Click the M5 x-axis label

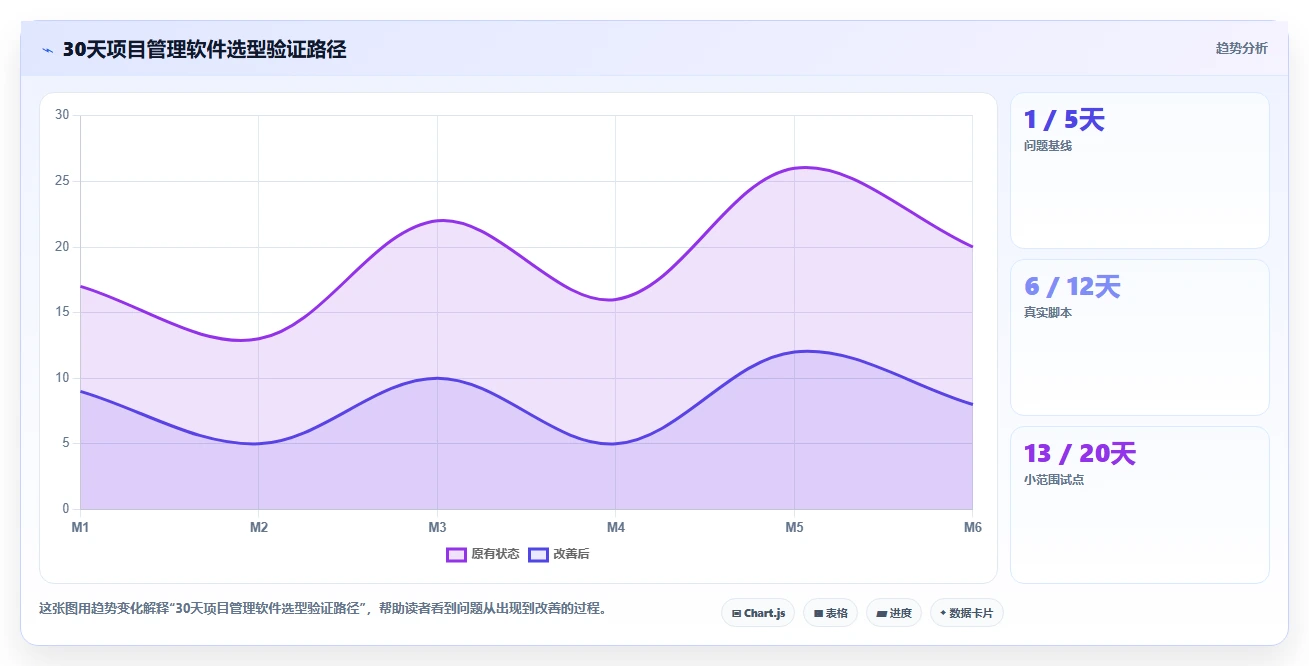tap(794, 527)
